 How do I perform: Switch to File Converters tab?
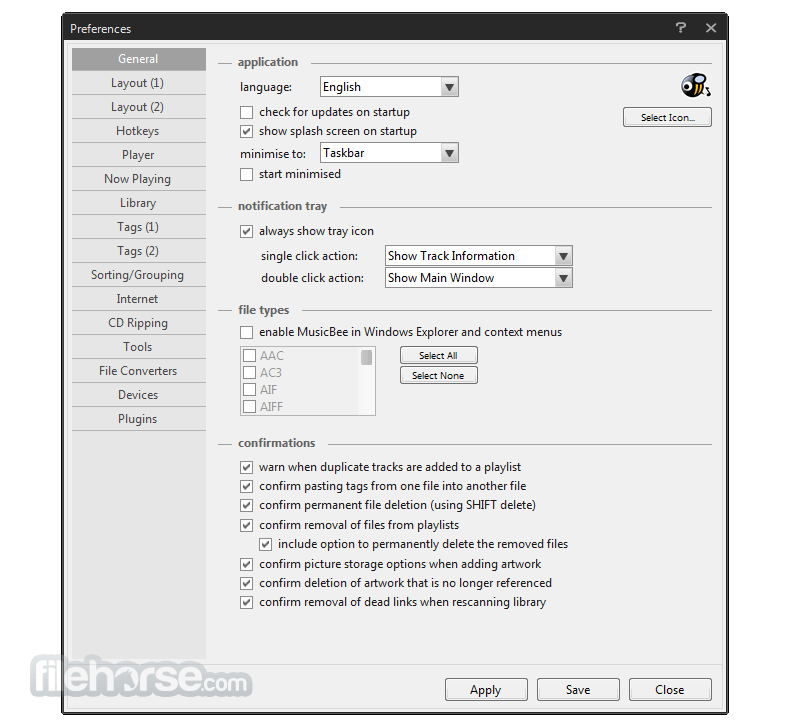[139, 371]
